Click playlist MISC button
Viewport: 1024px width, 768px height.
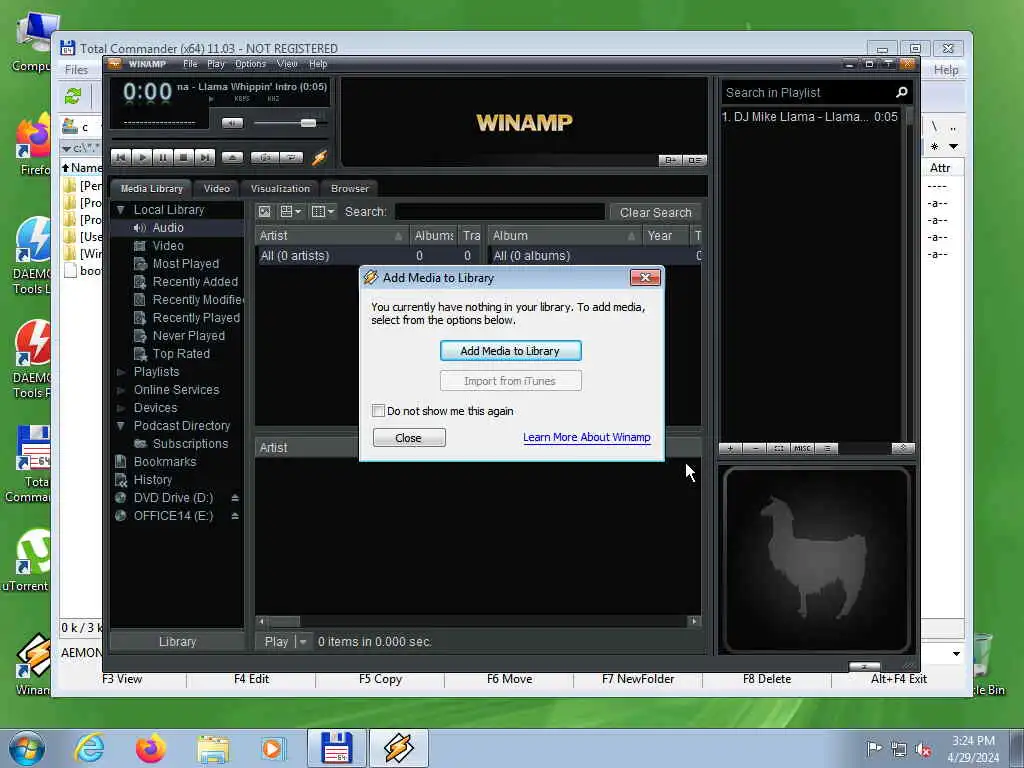(802, 449)
